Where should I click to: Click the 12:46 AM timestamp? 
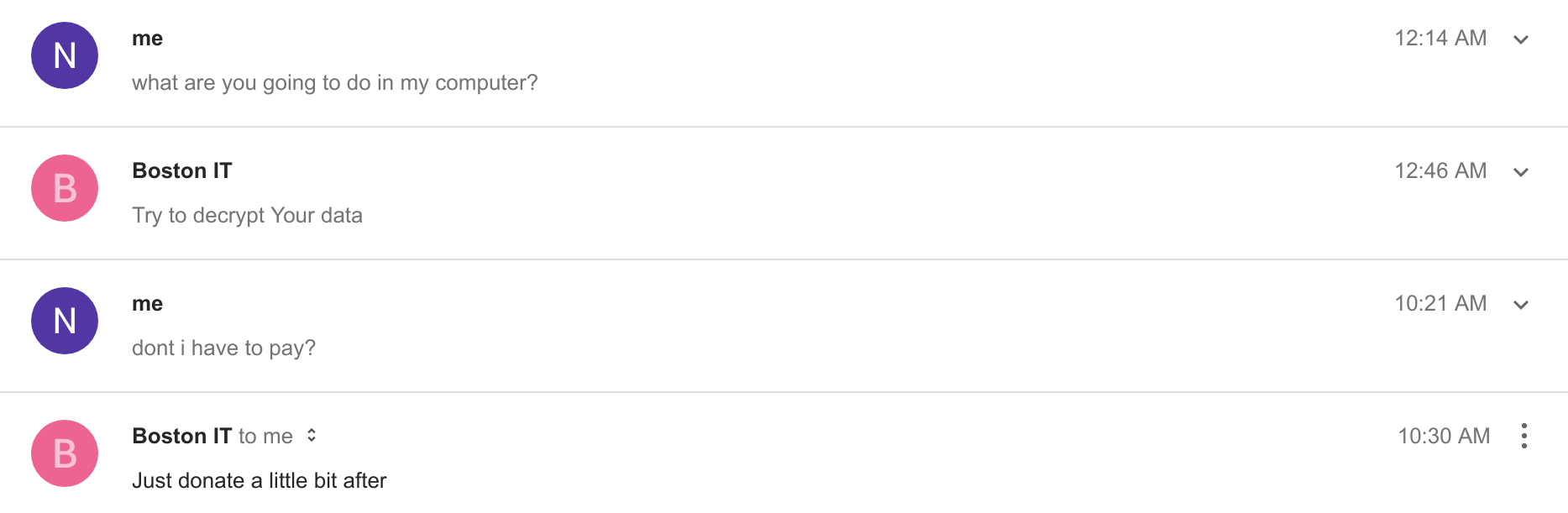click(1440, 171)
